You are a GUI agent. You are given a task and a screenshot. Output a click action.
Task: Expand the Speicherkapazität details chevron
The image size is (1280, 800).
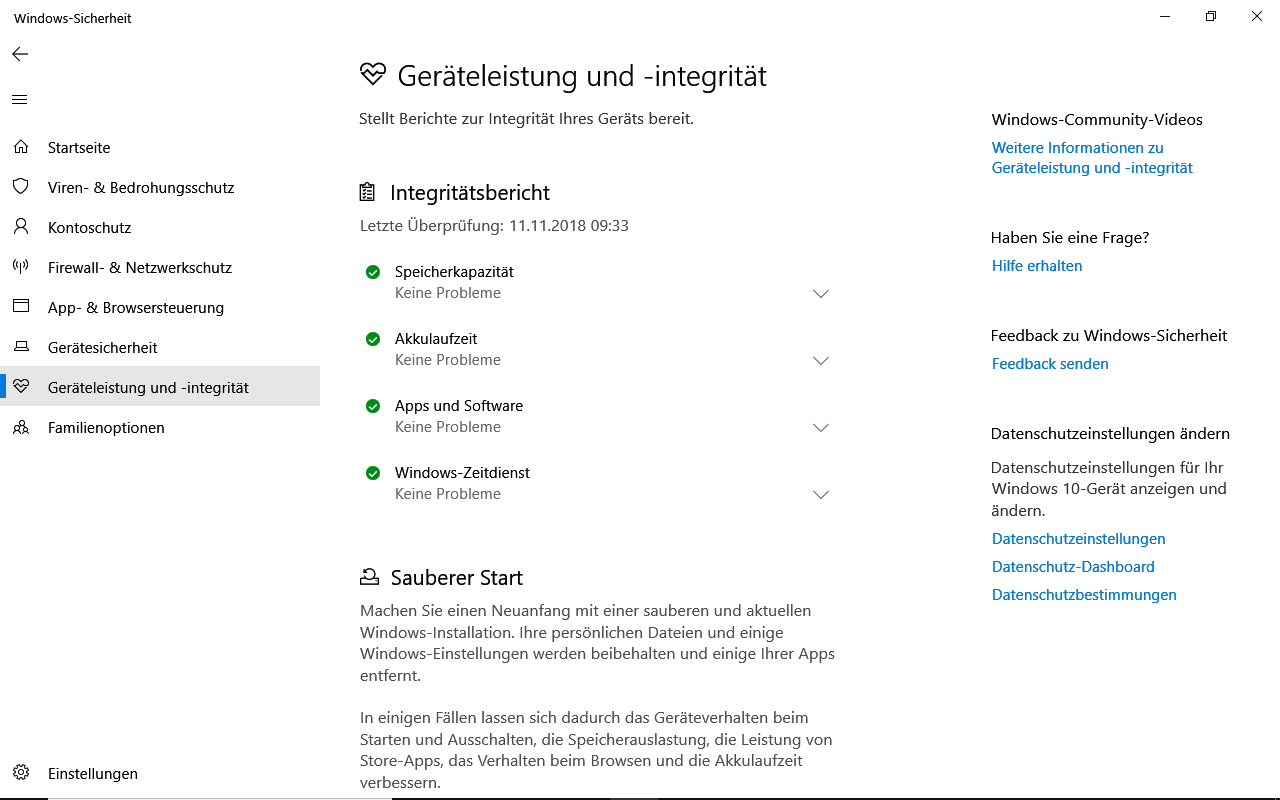pos(821,294)
